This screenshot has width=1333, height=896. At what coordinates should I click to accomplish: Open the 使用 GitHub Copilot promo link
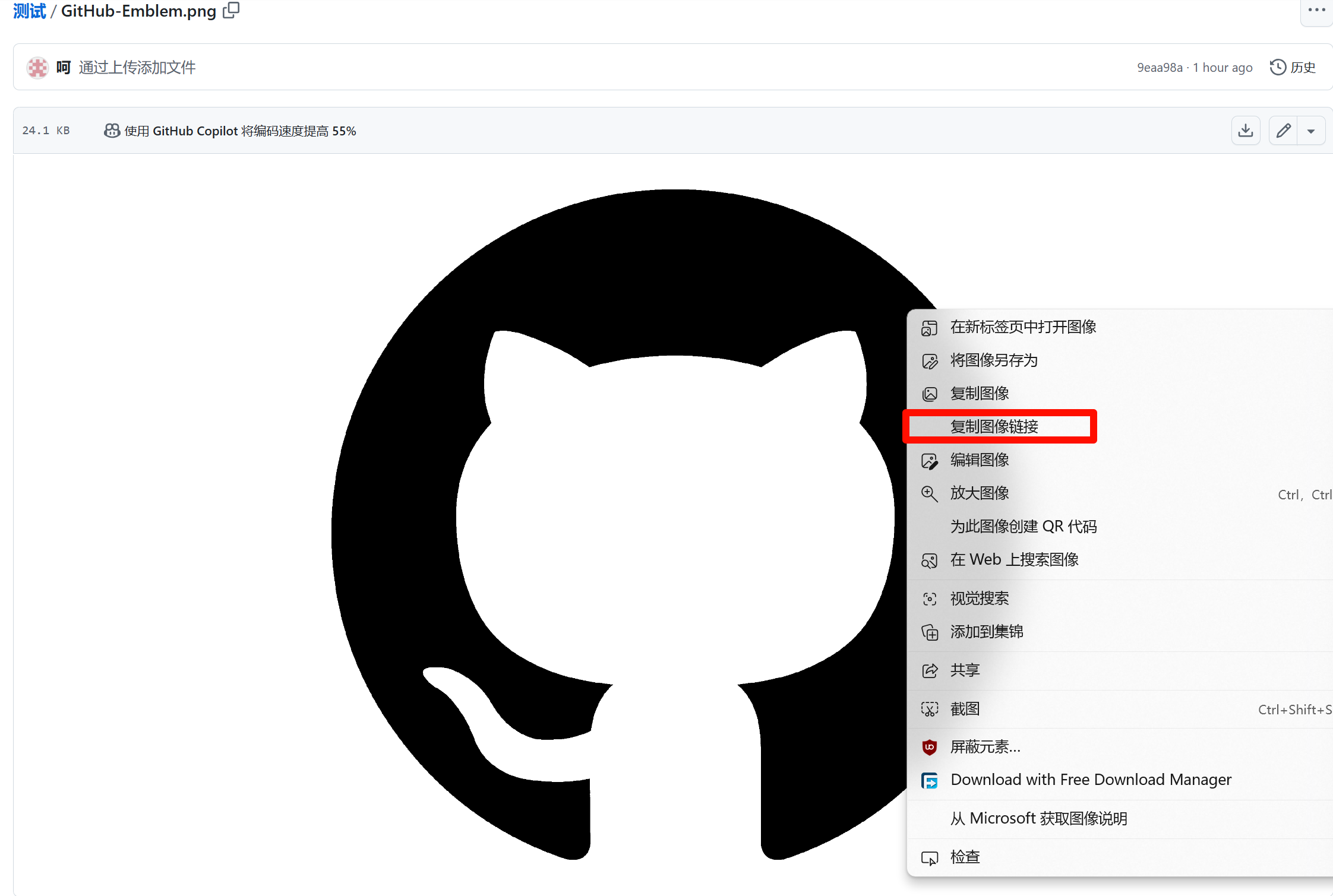[240, 131]
